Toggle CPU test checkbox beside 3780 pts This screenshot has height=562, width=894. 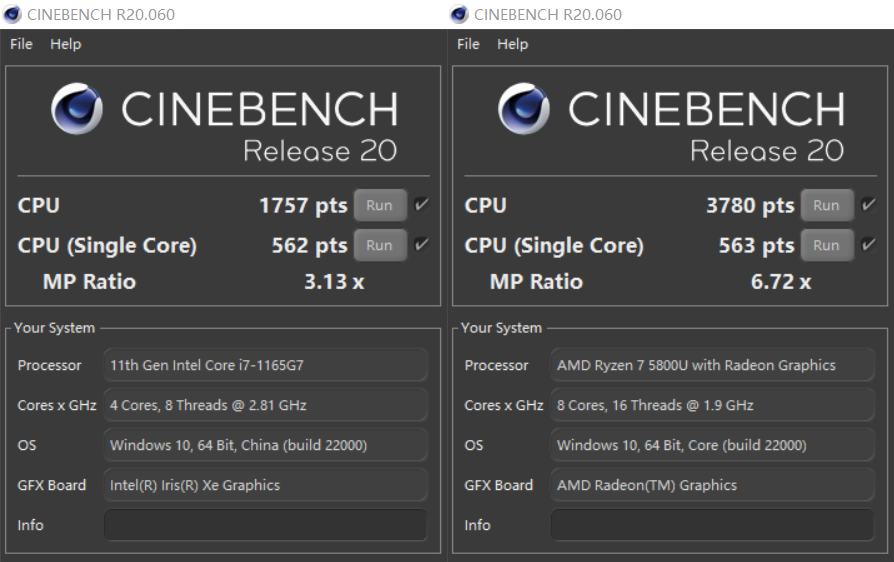[x=868, y=205]
